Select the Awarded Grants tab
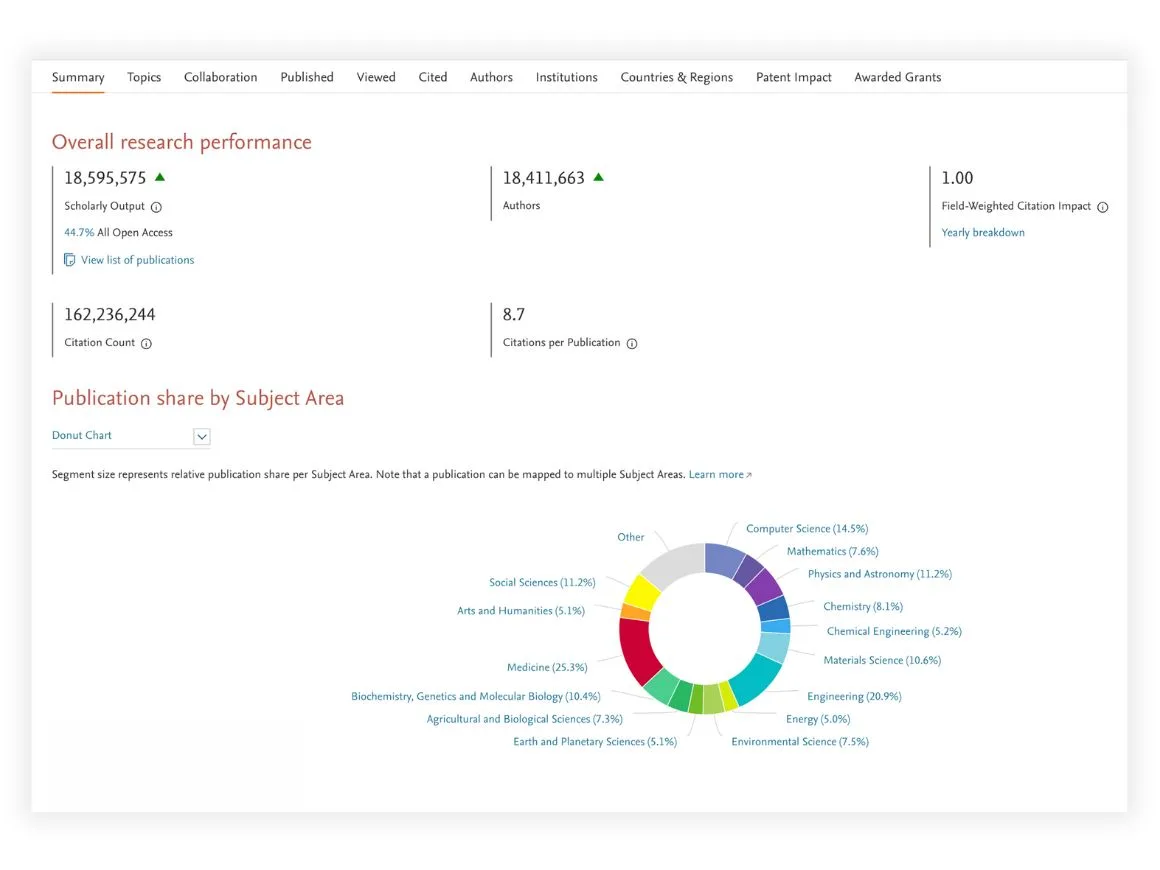The image size is (1160, 870). click(897, 77)
